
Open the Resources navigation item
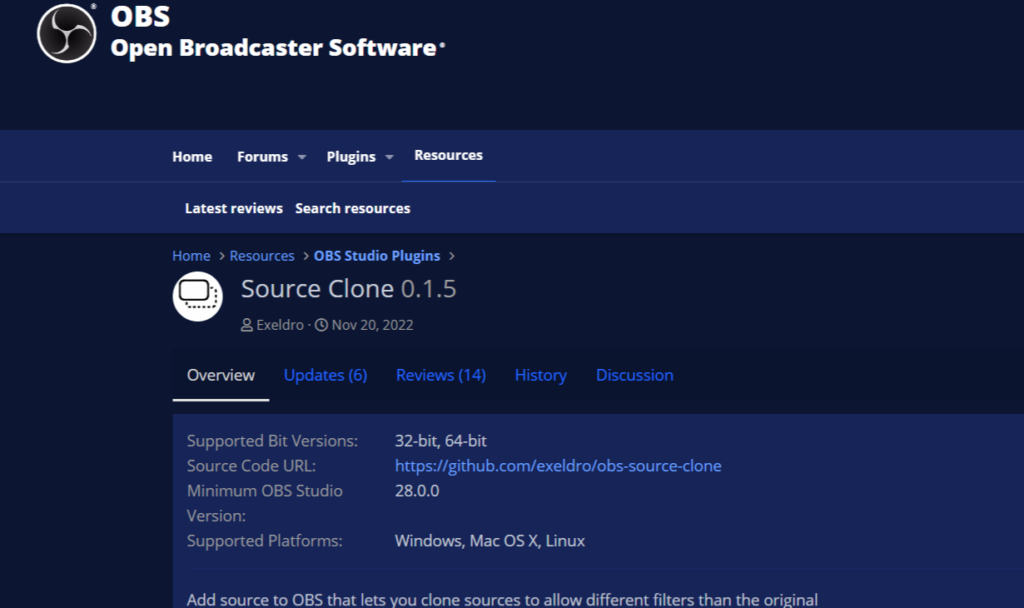click(x=449, y=155)
